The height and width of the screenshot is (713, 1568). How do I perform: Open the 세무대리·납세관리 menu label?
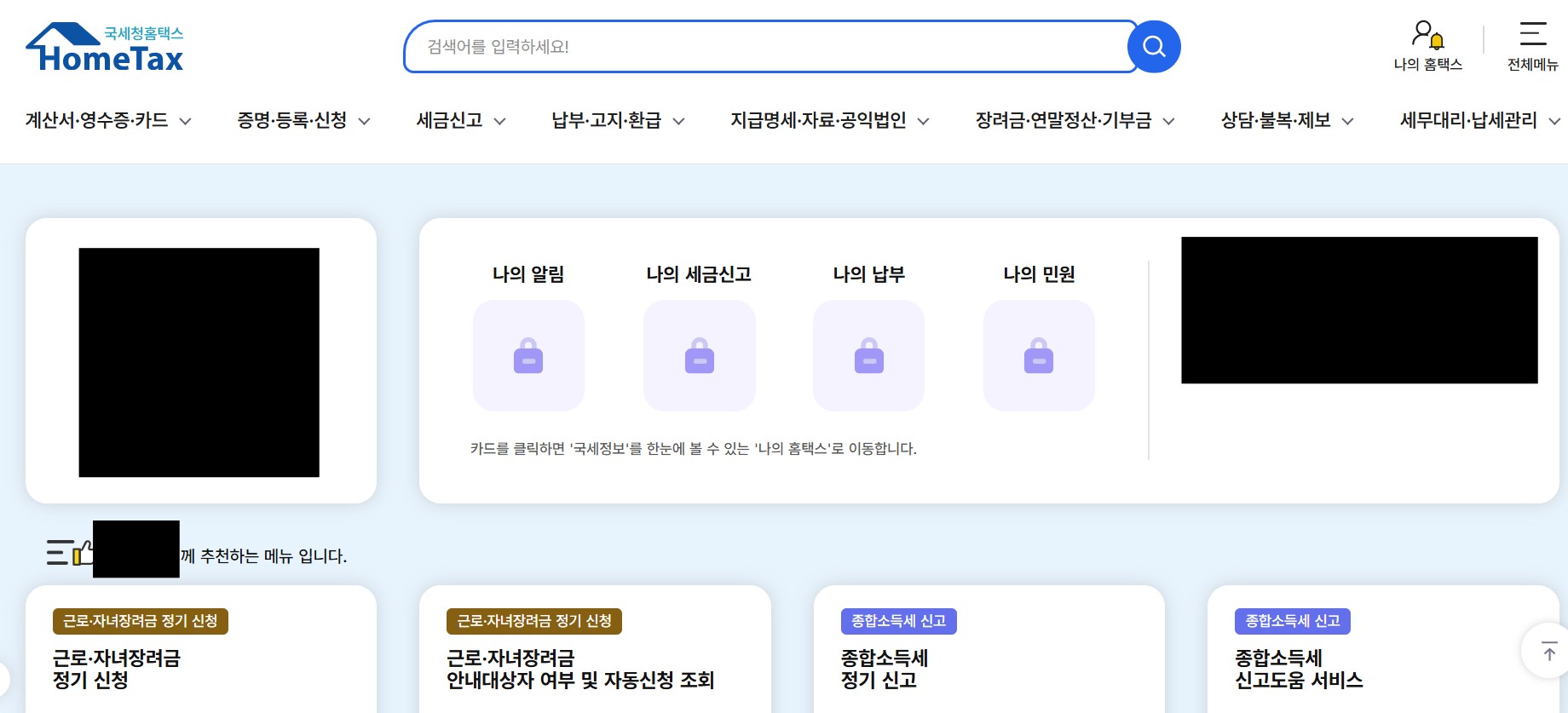1468,120
